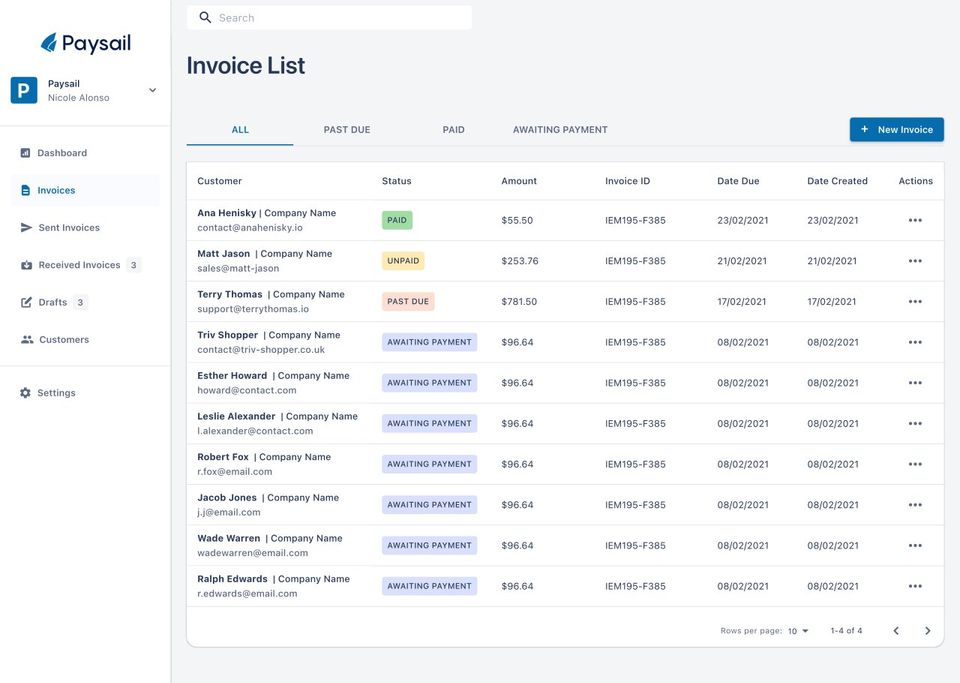
Task: Open actions menu for Jacob Jones
Action: point(915,505)
